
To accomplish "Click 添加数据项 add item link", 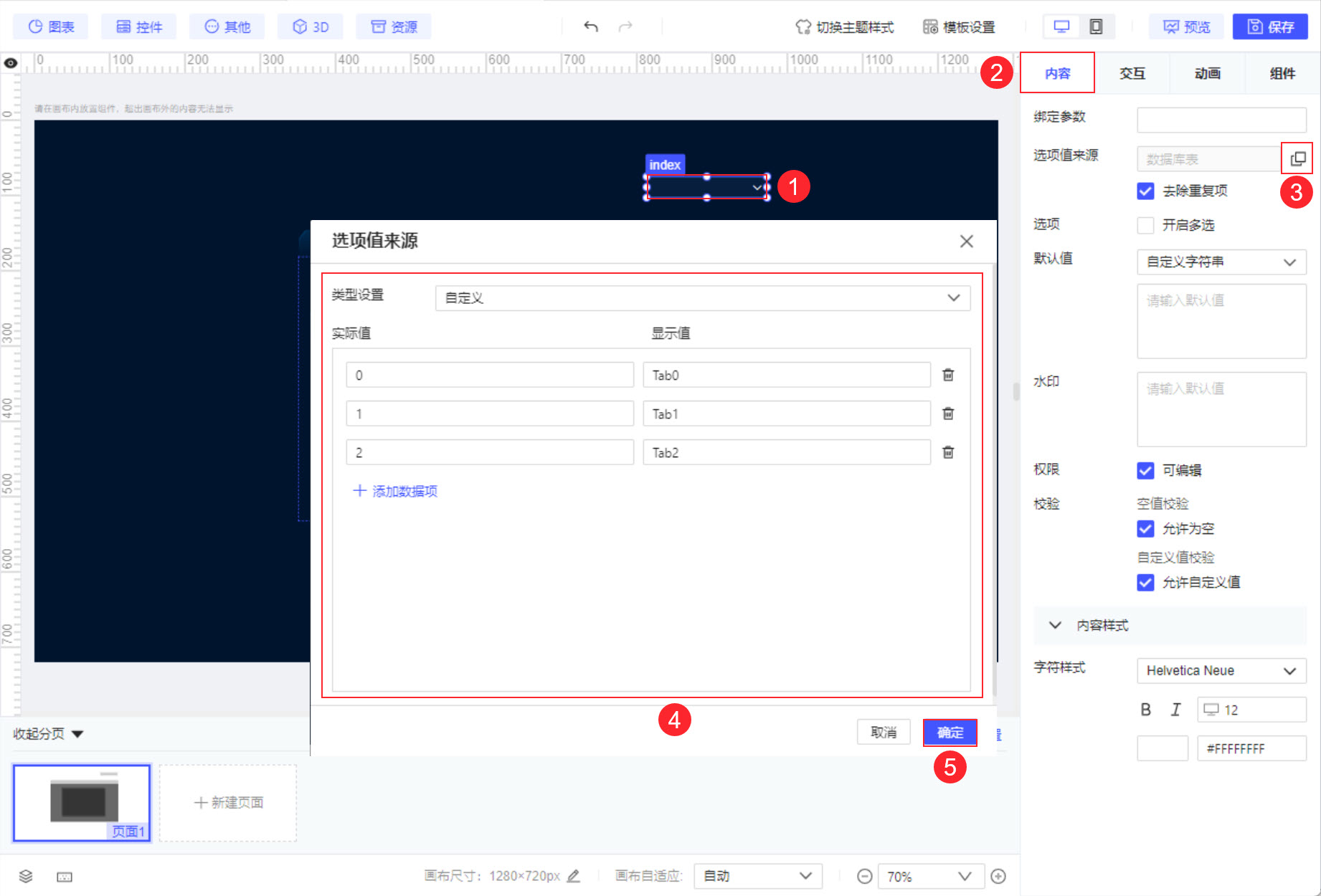I will [x=395, y=491].
